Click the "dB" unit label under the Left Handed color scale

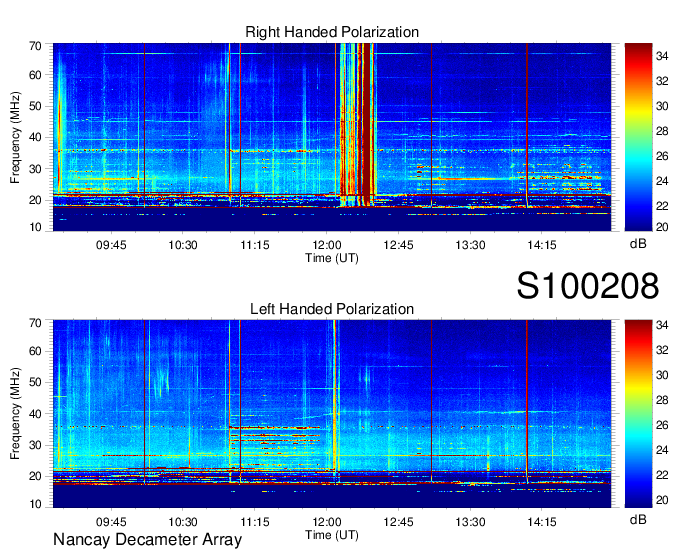638,519
